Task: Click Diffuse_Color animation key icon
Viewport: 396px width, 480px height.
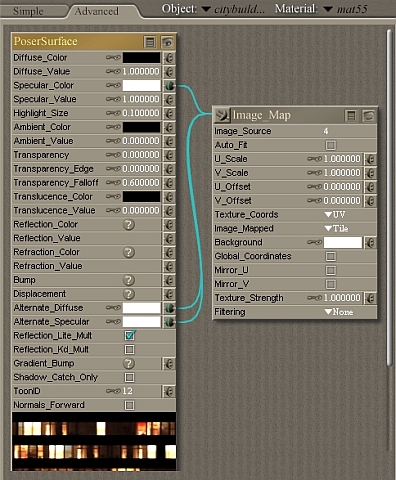Action: point(113,58)
